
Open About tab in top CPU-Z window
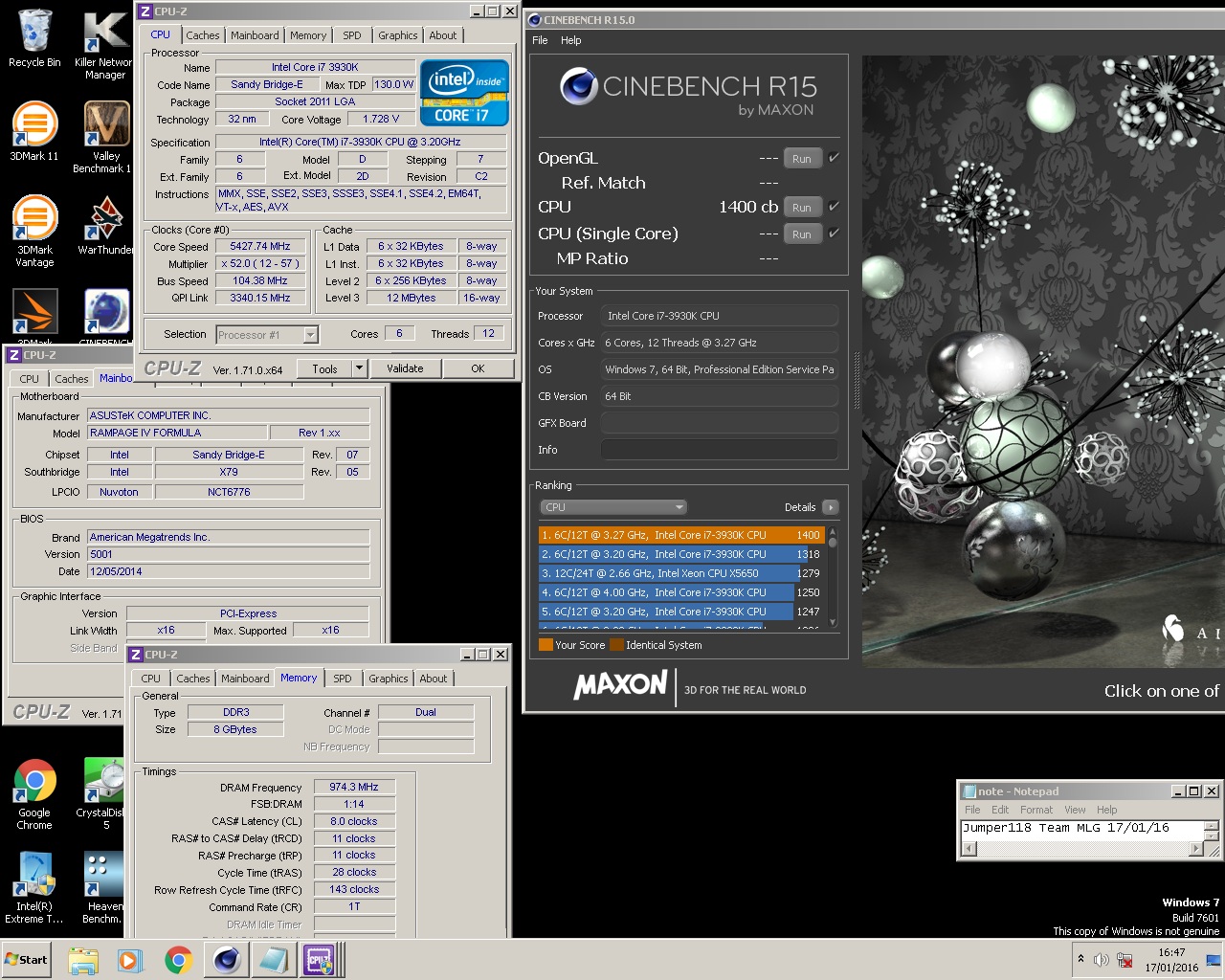[442, 35]
